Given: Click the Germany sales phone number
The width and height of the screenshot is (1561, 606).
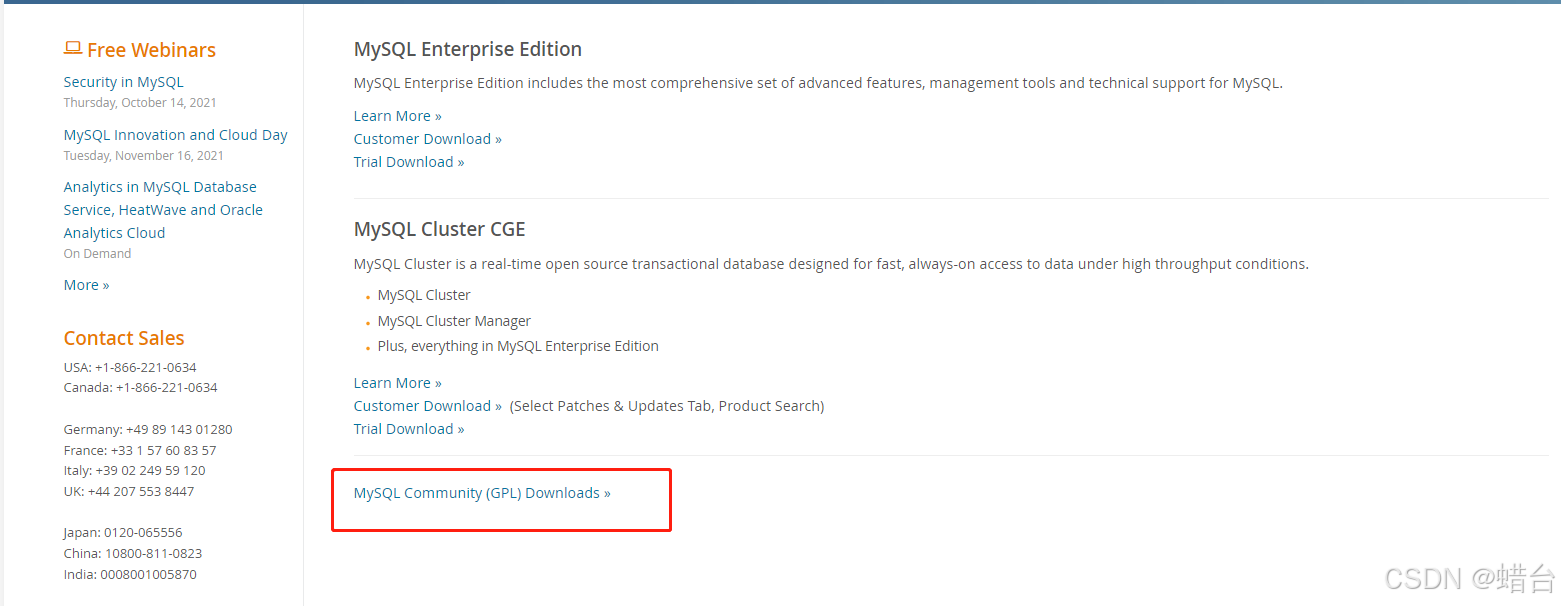Looking at the screenshot, I should pyautogui.click(x=179, y=429).
